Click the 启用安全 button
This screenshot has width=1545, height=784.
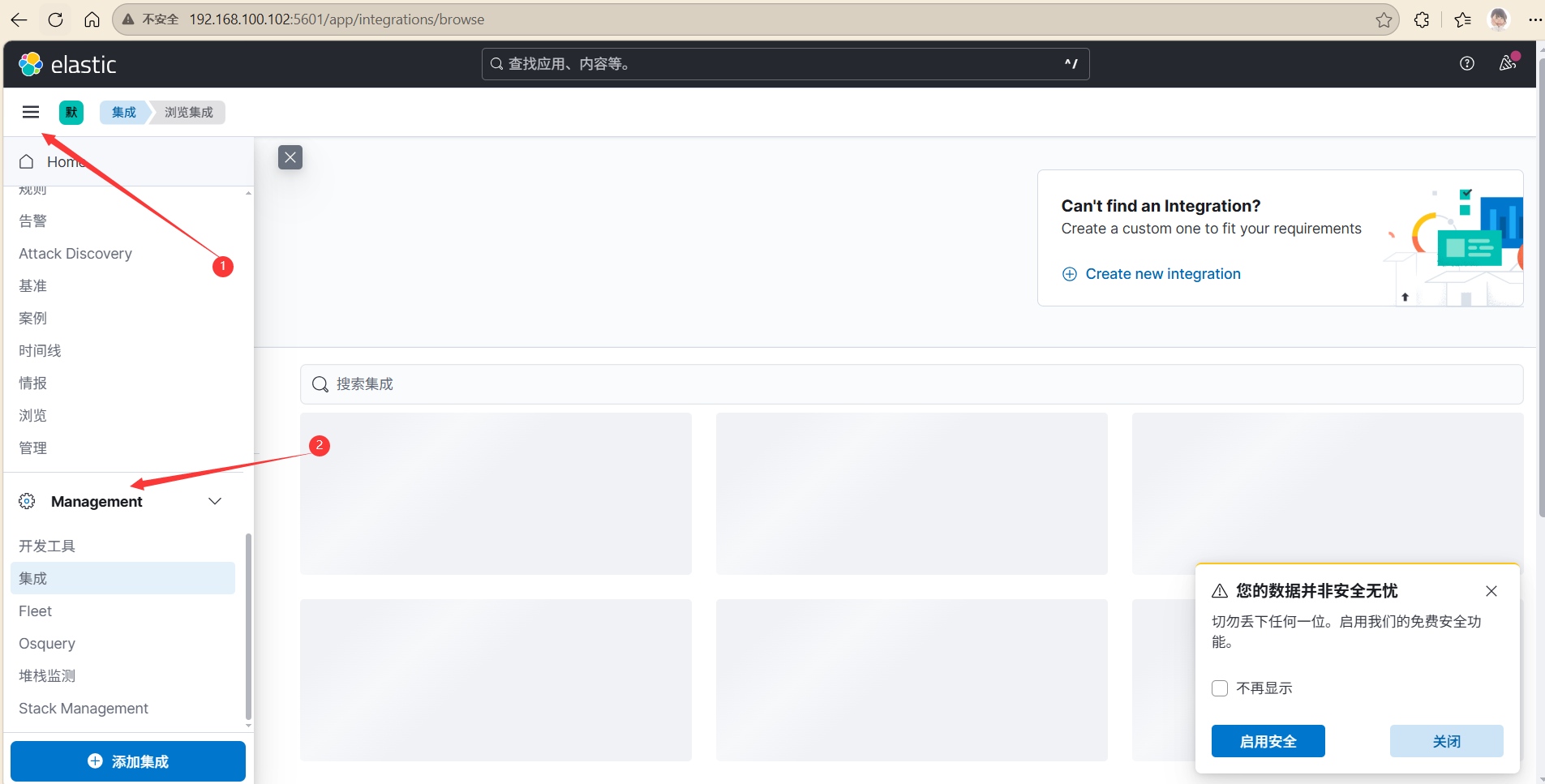pos(1268,741)
